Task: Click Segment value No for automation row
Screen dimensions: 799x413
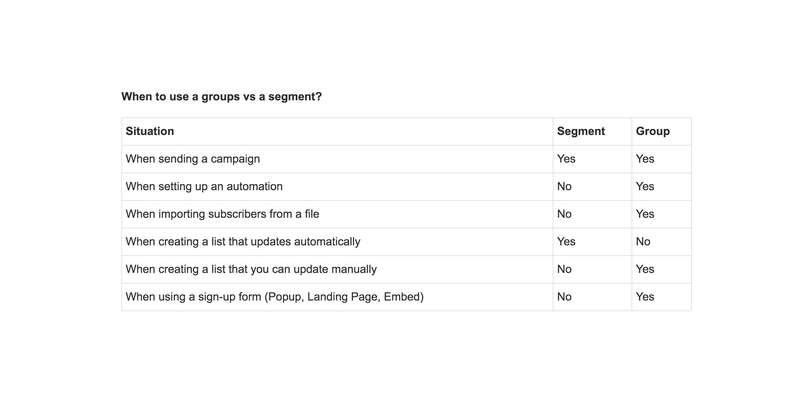Action: (565, 187)
